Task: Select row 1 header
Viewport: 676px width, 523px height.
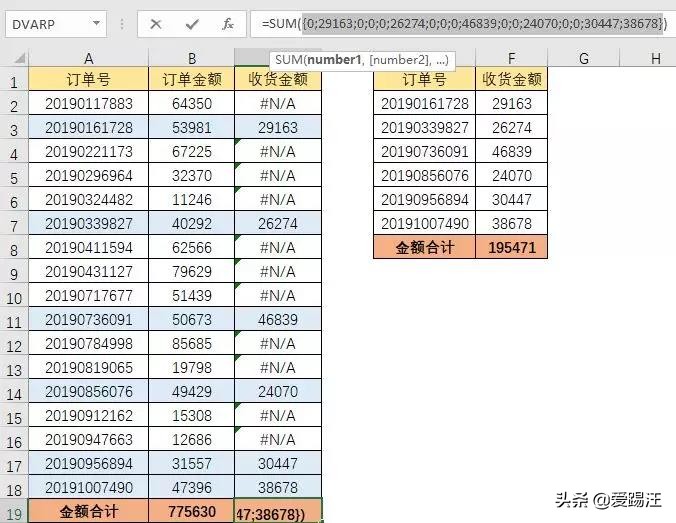Action: tap(14, 79)
